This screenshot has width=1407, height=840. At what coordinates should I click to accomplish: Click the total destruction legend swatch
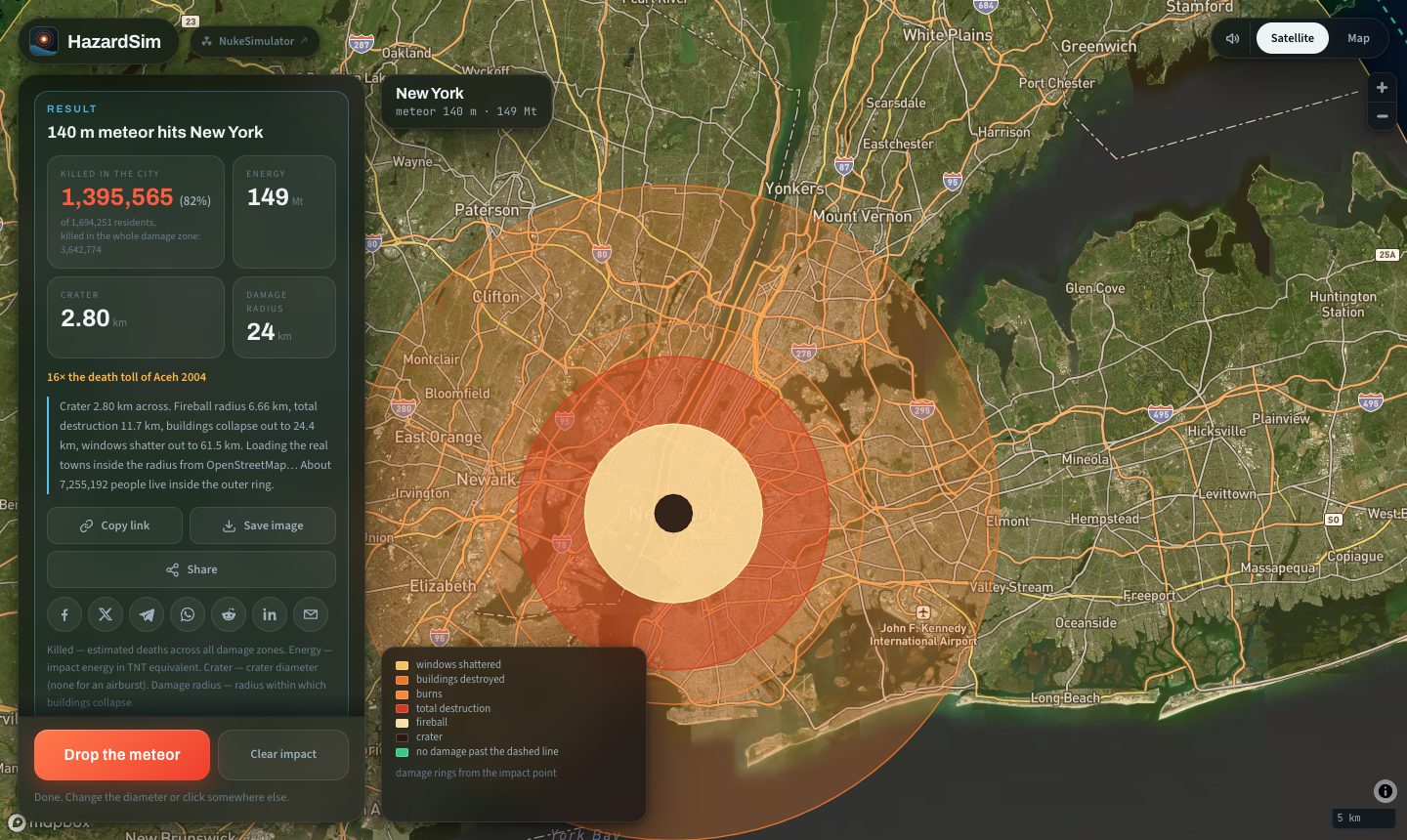pyautogui.click(x=402, y=709)
